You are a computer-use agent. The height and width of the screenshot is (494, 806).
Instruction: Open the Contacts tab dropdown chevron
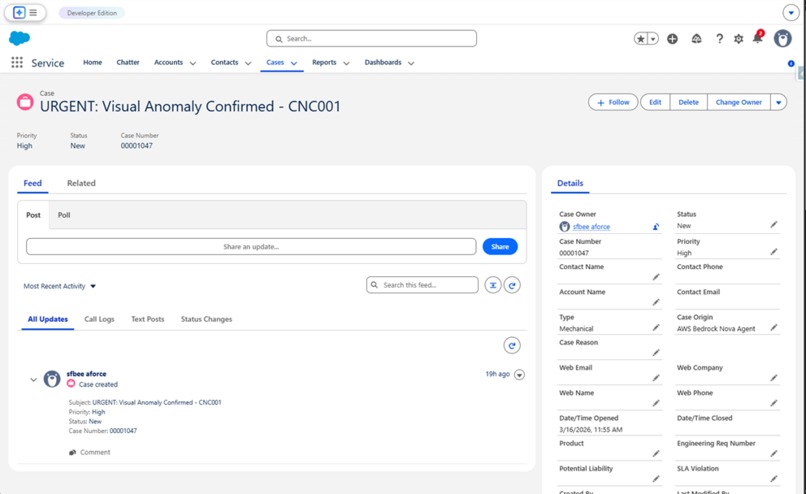(x=248, y=63)
